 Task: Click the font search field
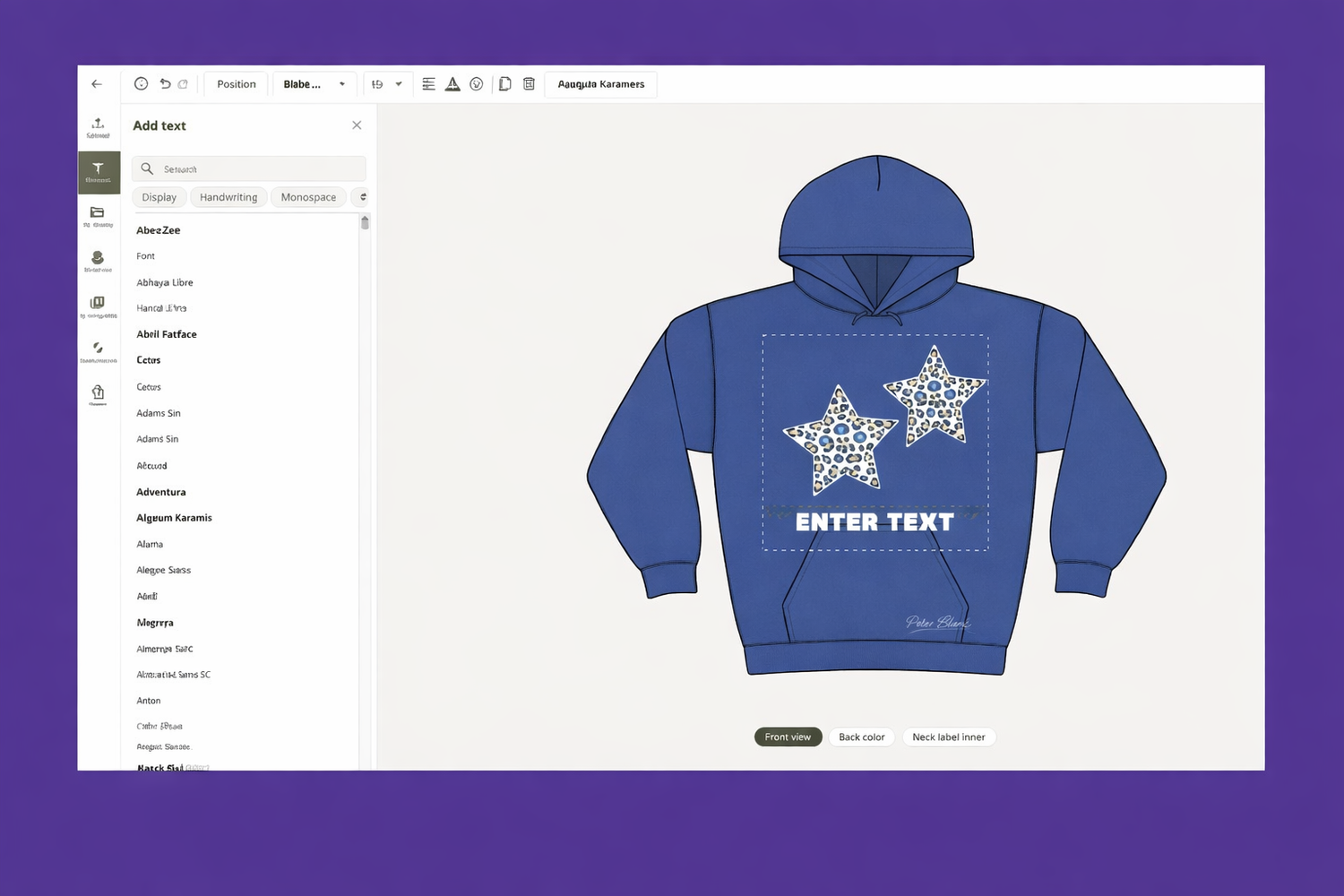pyautogui.click(x=249, y=168)
